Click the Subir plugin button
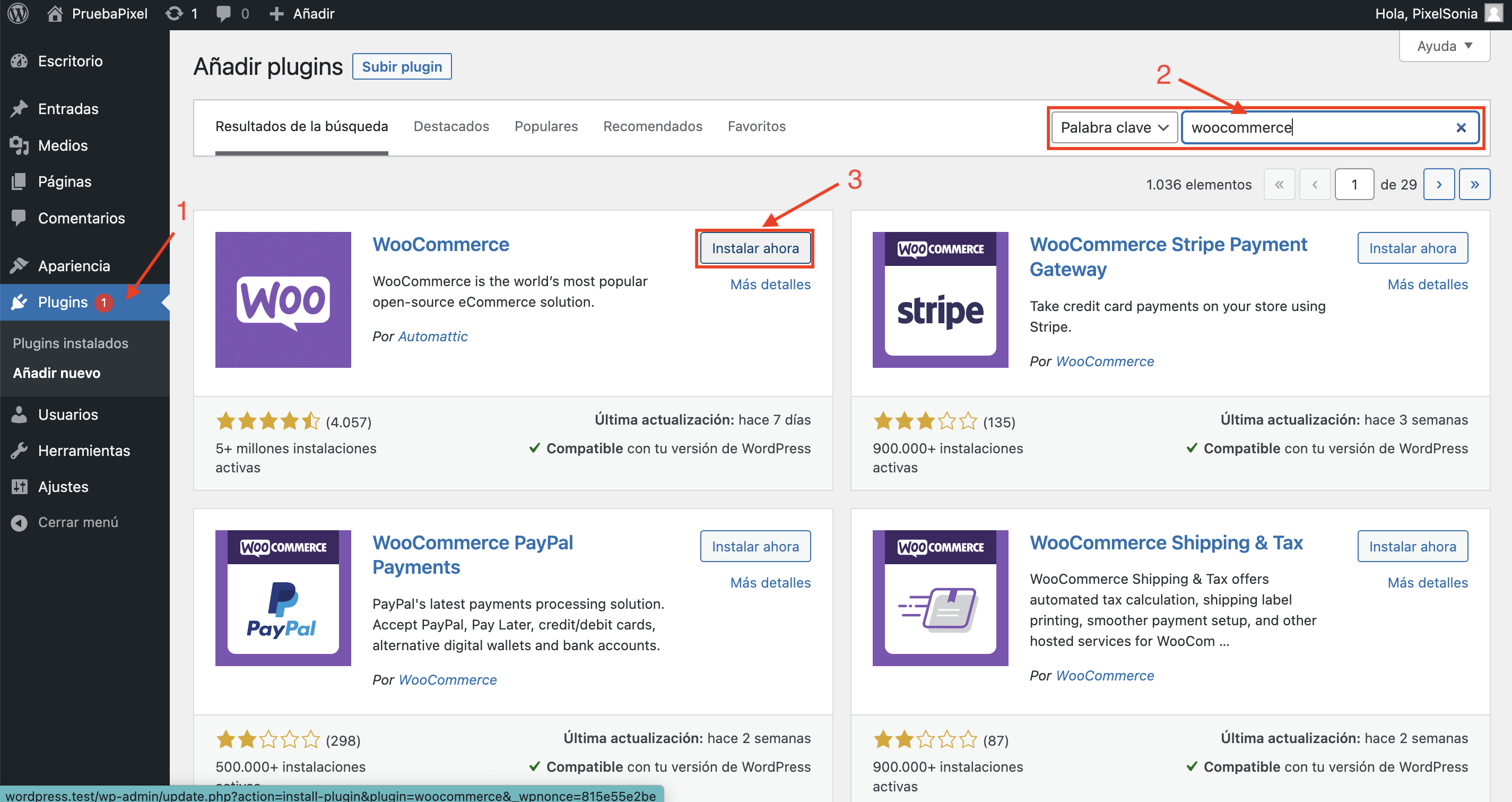 point(402,66)
